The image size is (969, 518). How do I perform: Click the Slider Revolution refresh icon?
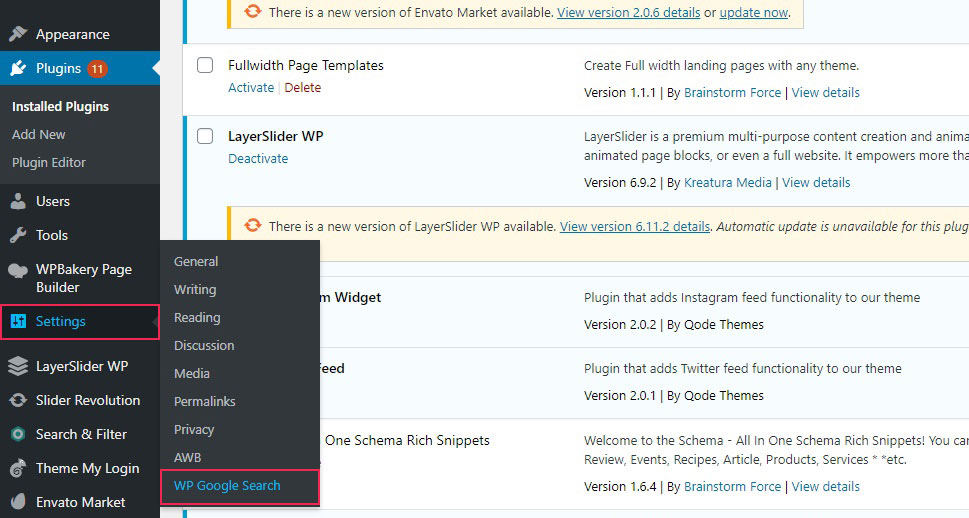point(18,400)
